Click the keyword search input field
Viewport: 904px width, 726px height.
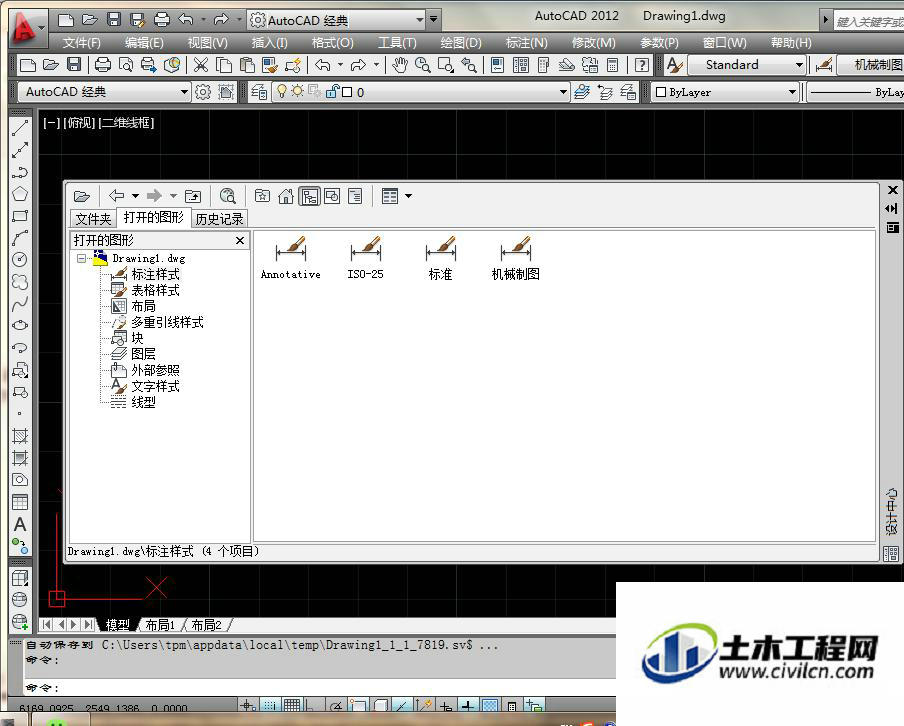[869, 22]
